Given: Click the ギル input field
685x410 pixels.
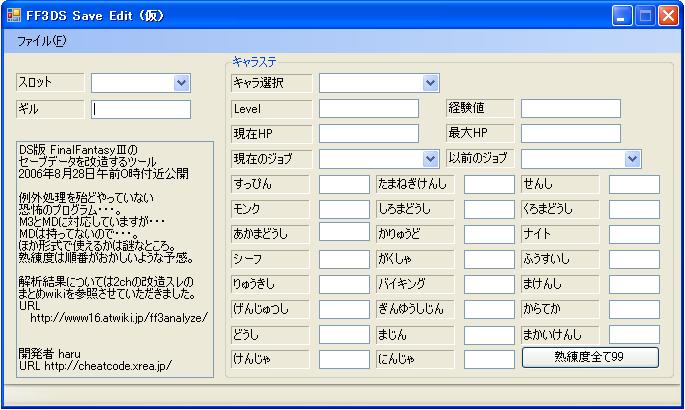Looking at the screenshot, I should (141, 109).
